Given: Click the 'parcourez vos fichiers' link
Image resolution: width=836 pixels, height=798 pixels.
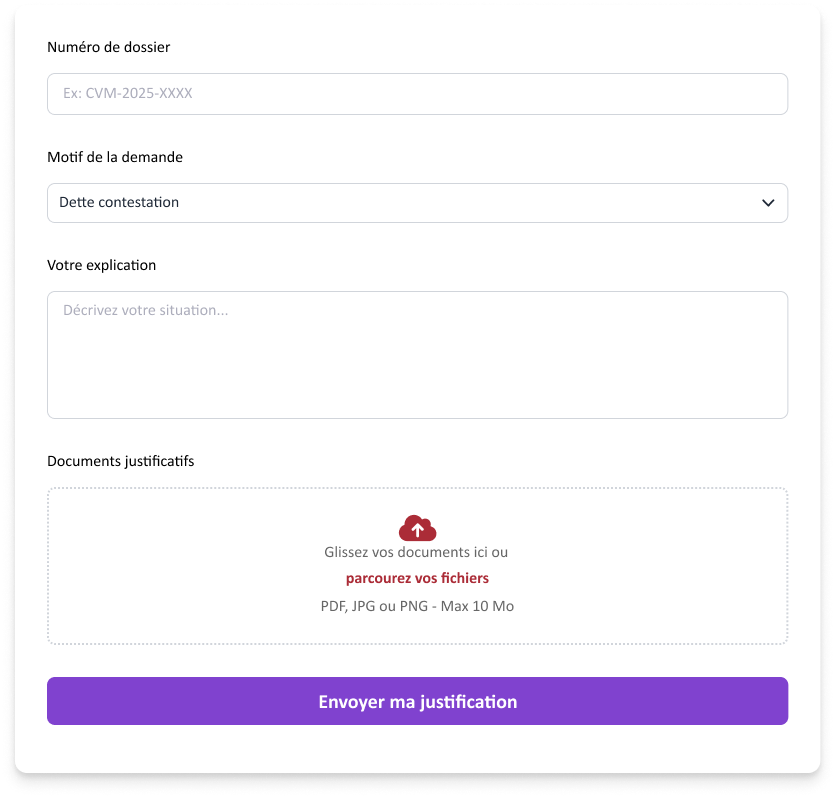Looking at the screenshot, I should point(417,578).
